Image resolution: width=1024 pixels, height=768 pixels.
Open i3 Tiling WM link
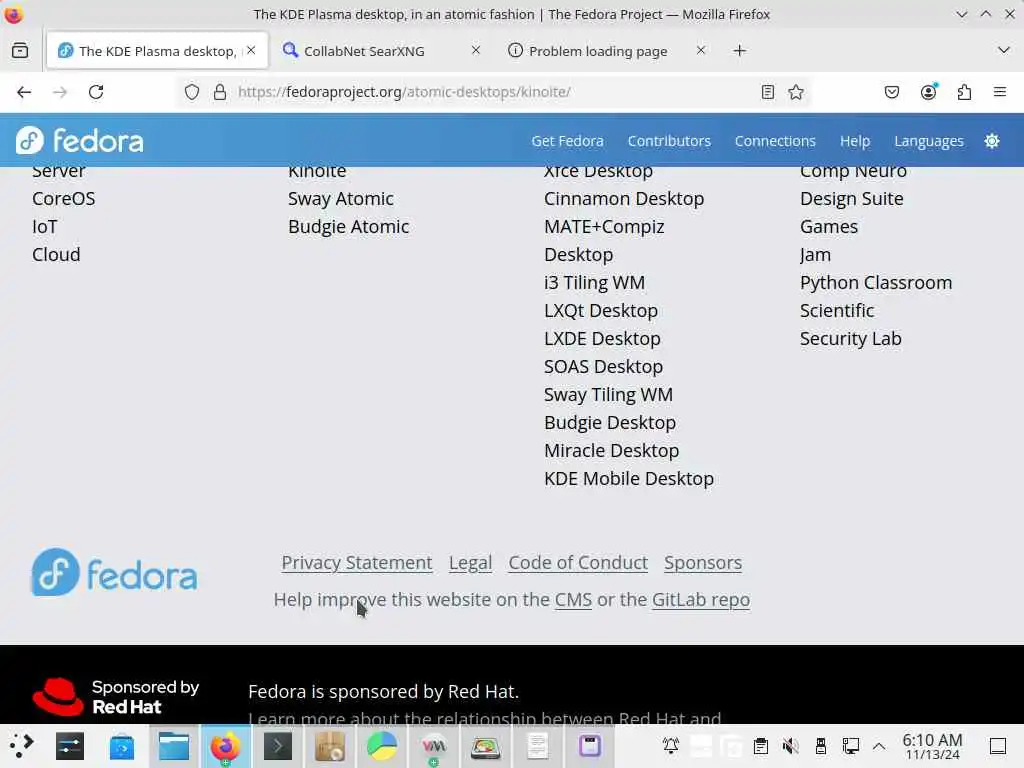(594, 283)
